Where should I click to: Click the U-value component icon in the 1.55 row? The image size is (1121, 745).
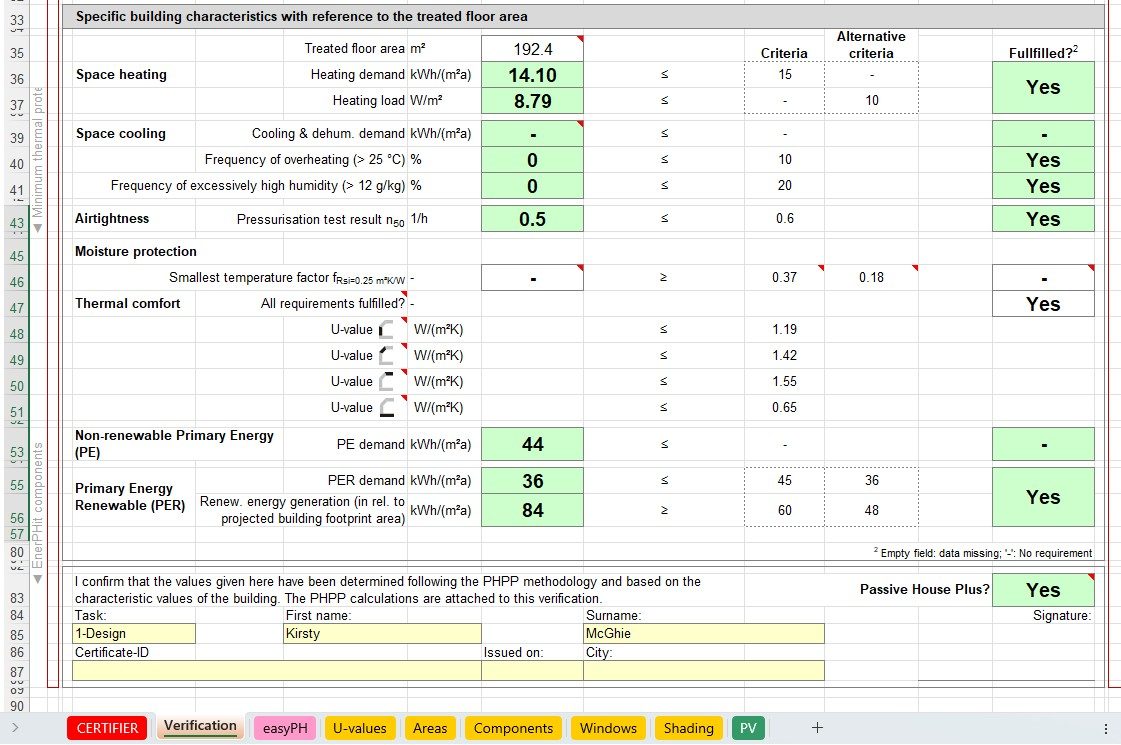pyautogui.click(x=386, y=382)
